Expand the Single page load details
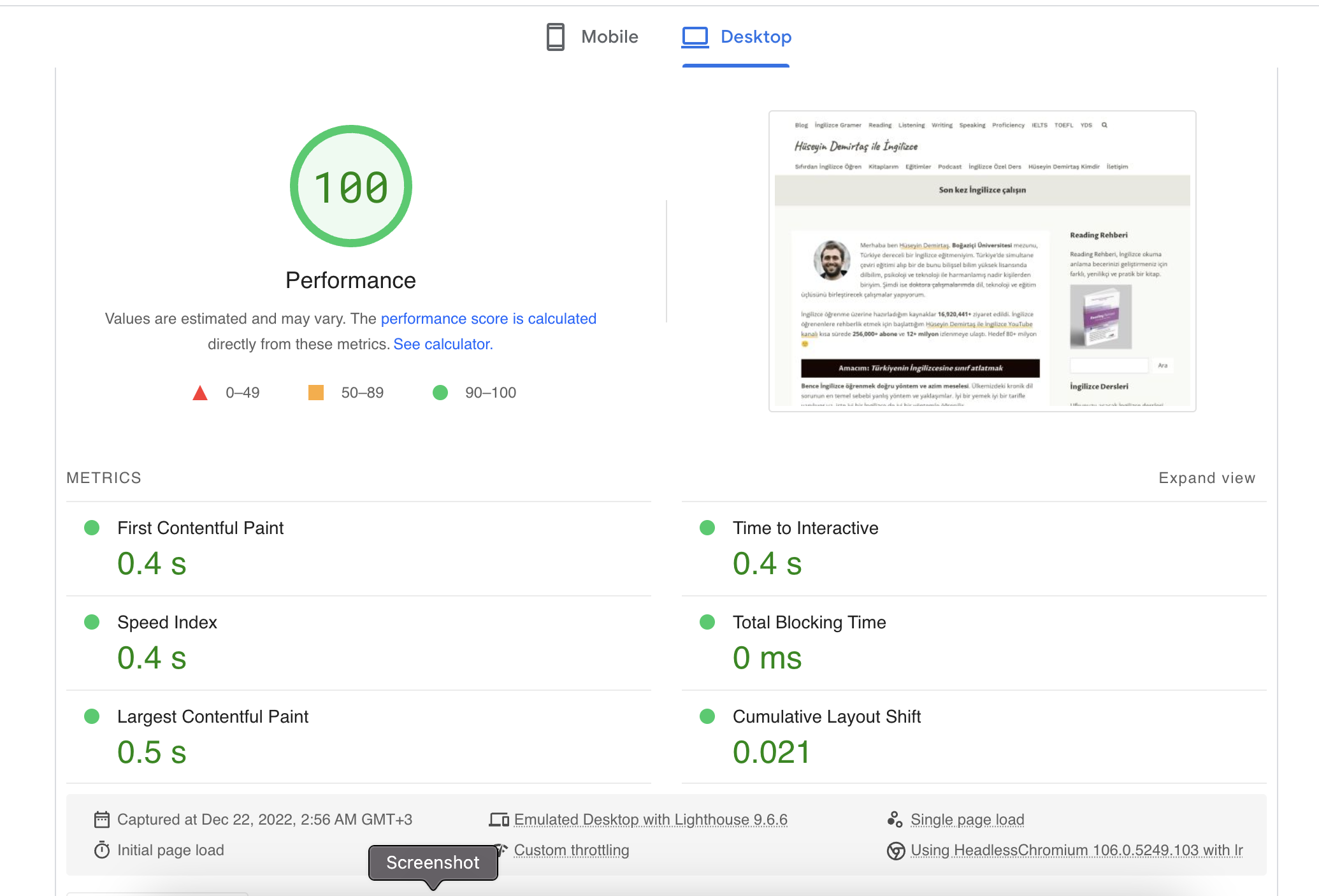Viewport: 1319px width, 896px height. [x=967, y=820]
